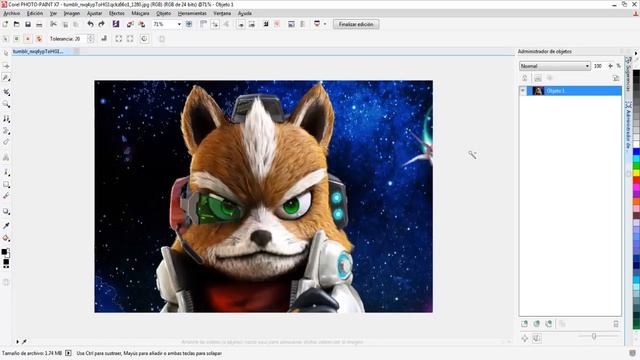Click New Object icon in object manager
Viewport: 640px width, 360px height.
[524, 324]
